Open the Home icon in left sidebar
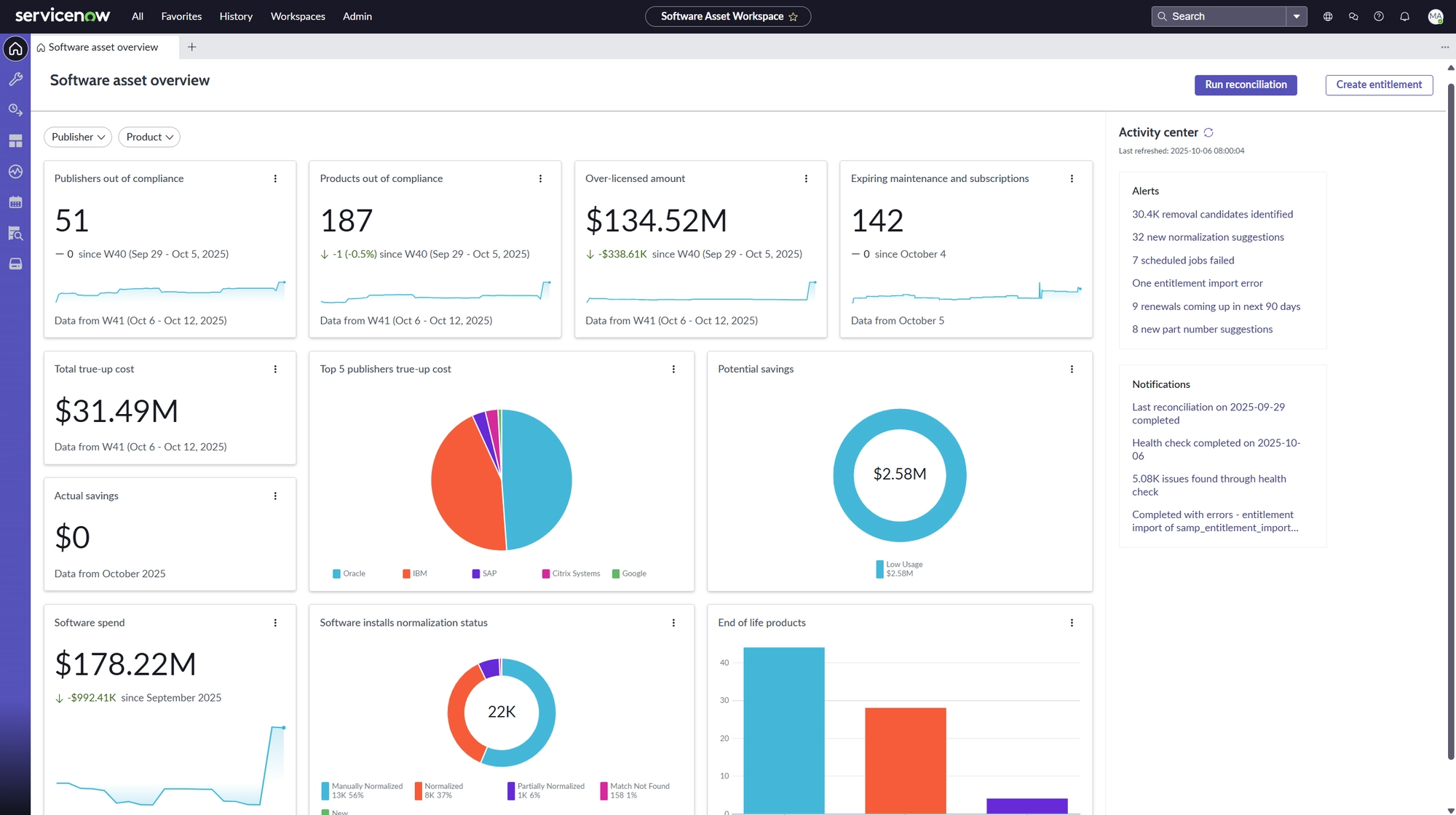 (15, 49)
